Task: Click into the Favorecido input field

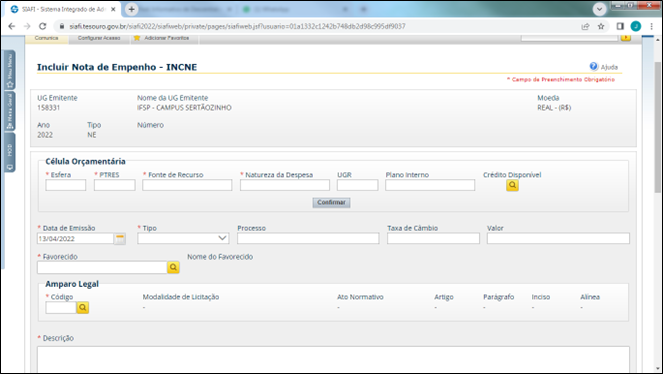Action: (102, 267)
